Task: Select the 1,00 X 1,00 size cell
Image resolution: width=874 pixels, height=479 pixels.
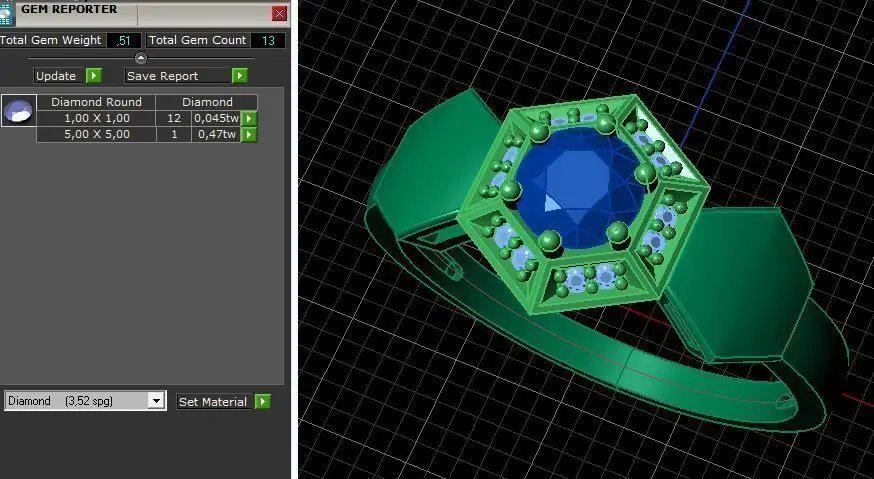Action: 96,118
